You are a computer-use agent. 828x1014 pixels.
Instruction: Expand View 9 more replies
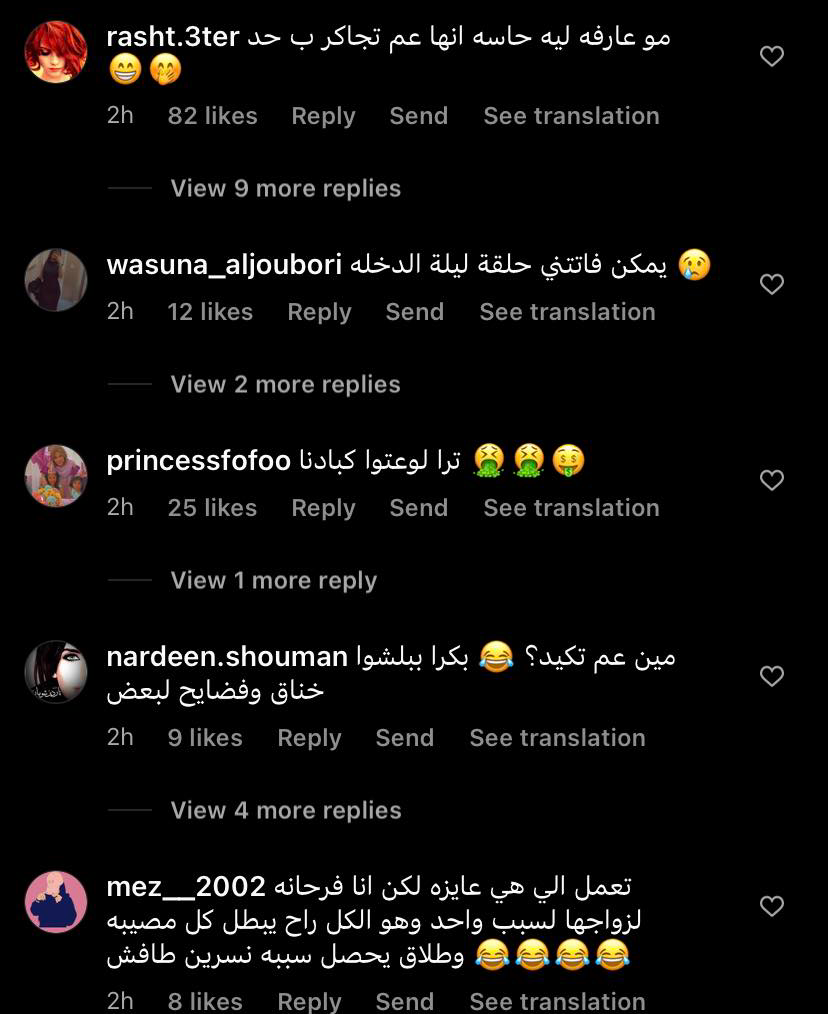[x=285, y=188]
